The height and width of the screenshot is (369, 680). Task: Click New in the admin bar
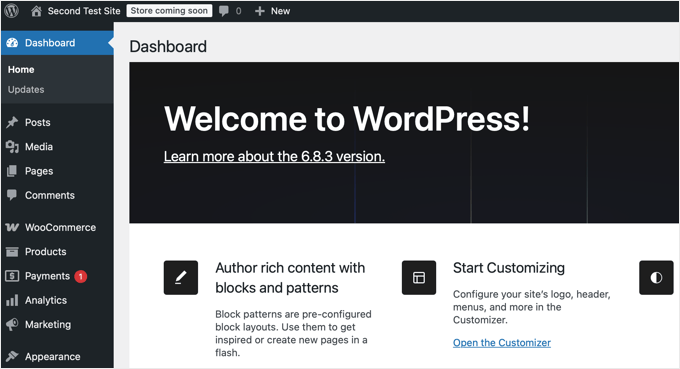[281, 11]
